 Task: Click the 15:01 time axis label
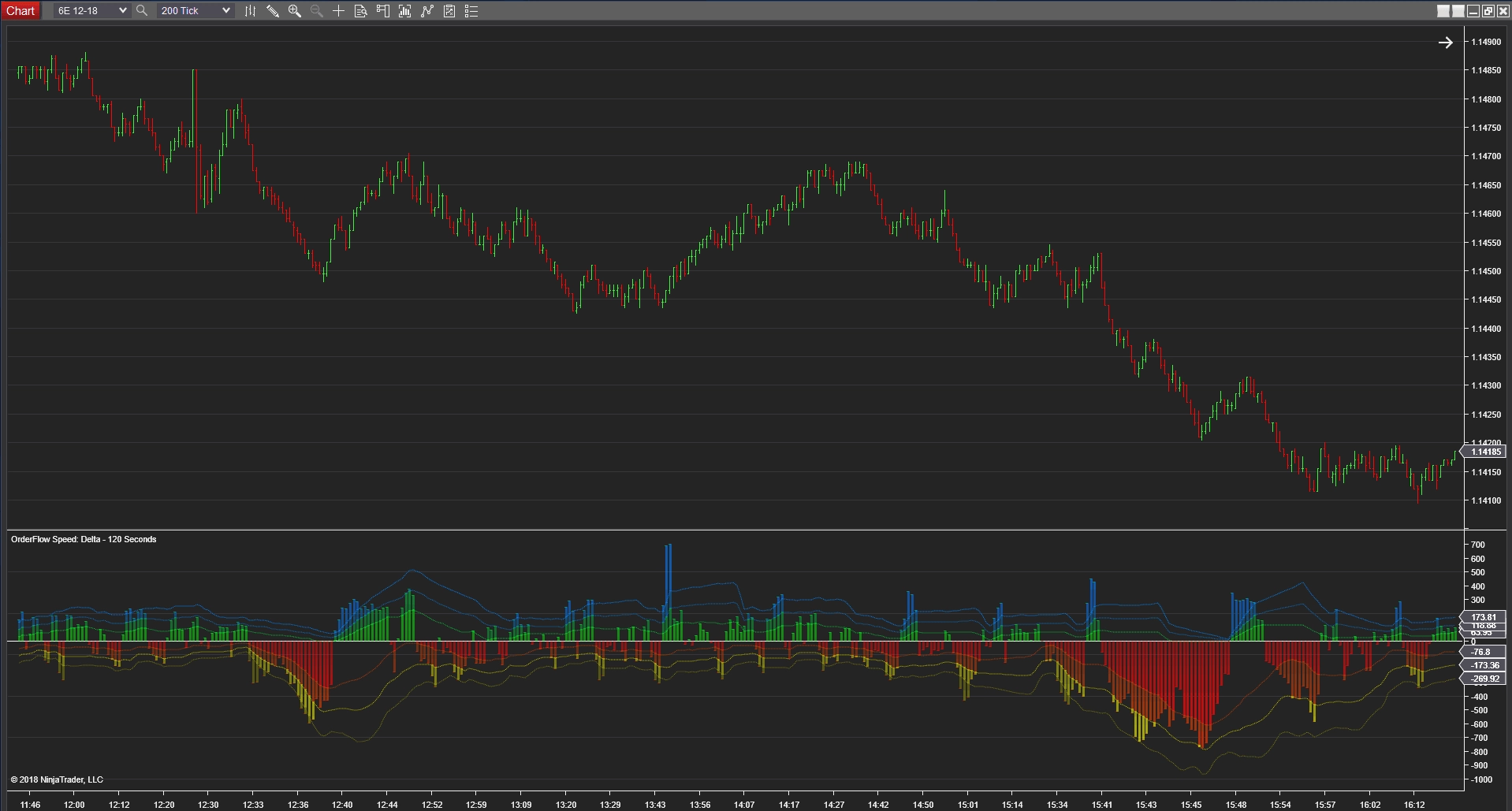(x=968, y=805)
